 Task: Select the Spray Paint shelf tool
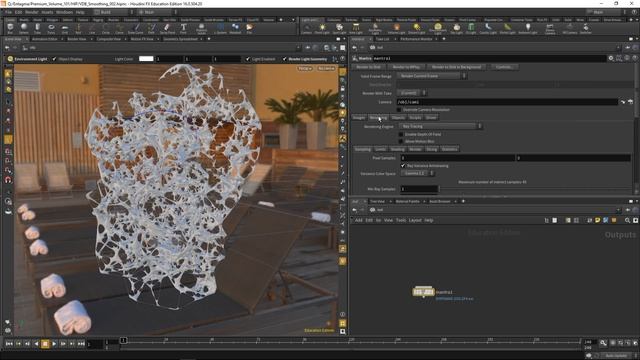click(167, 28)
